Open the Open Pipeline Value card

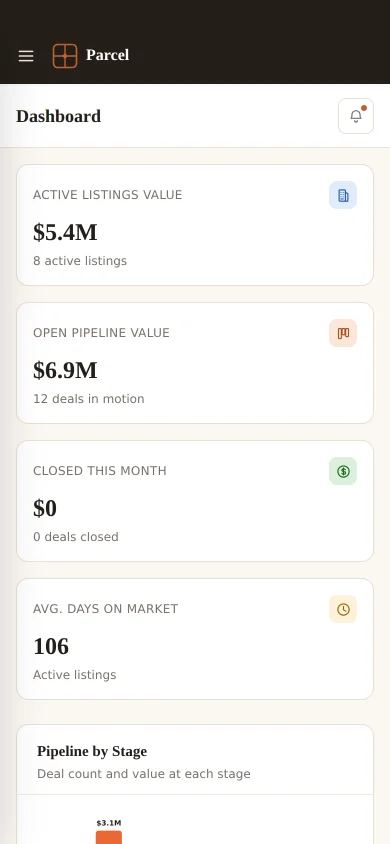coord(195,363)
